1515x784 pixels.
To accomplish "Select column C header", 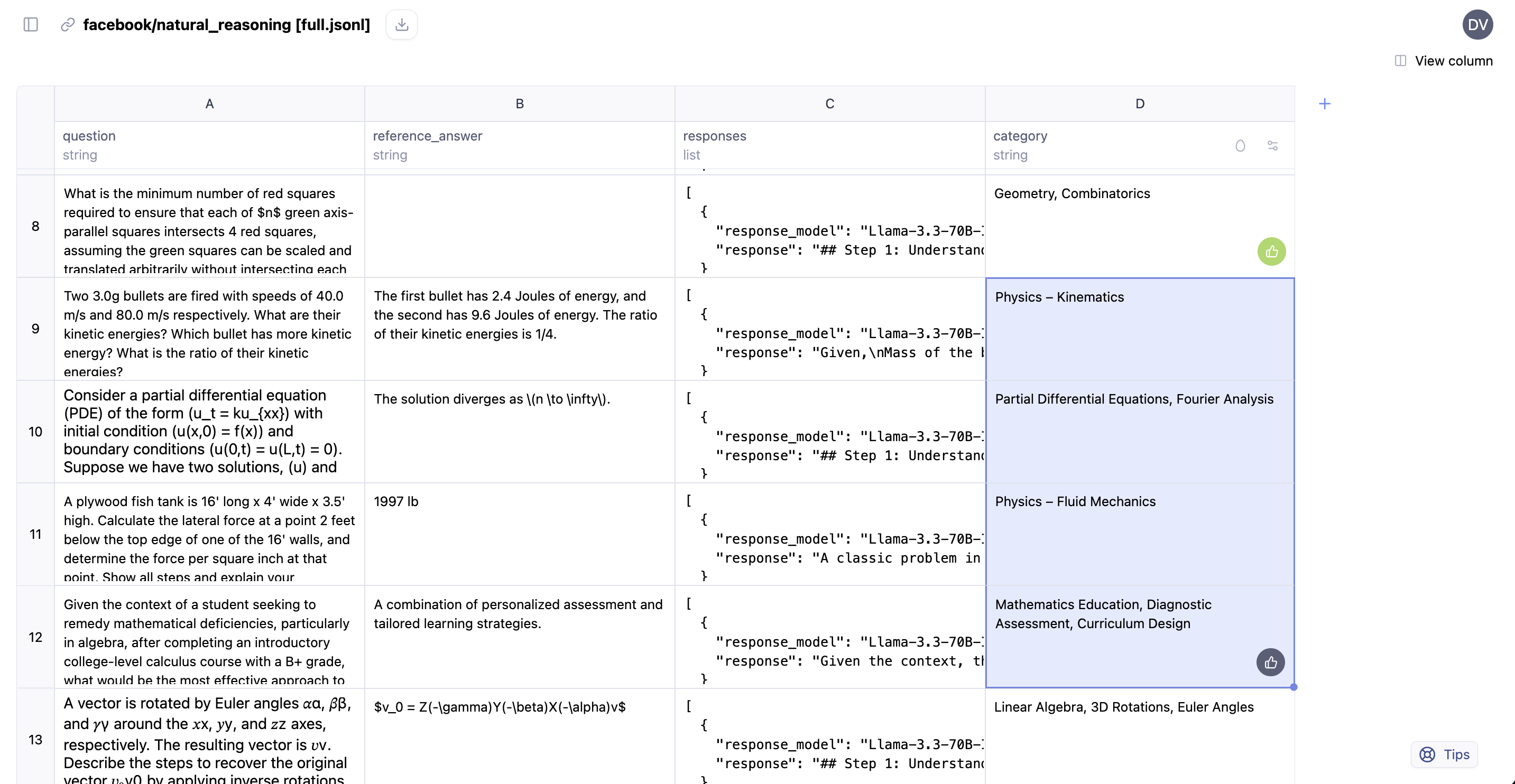I will (829, 104).
